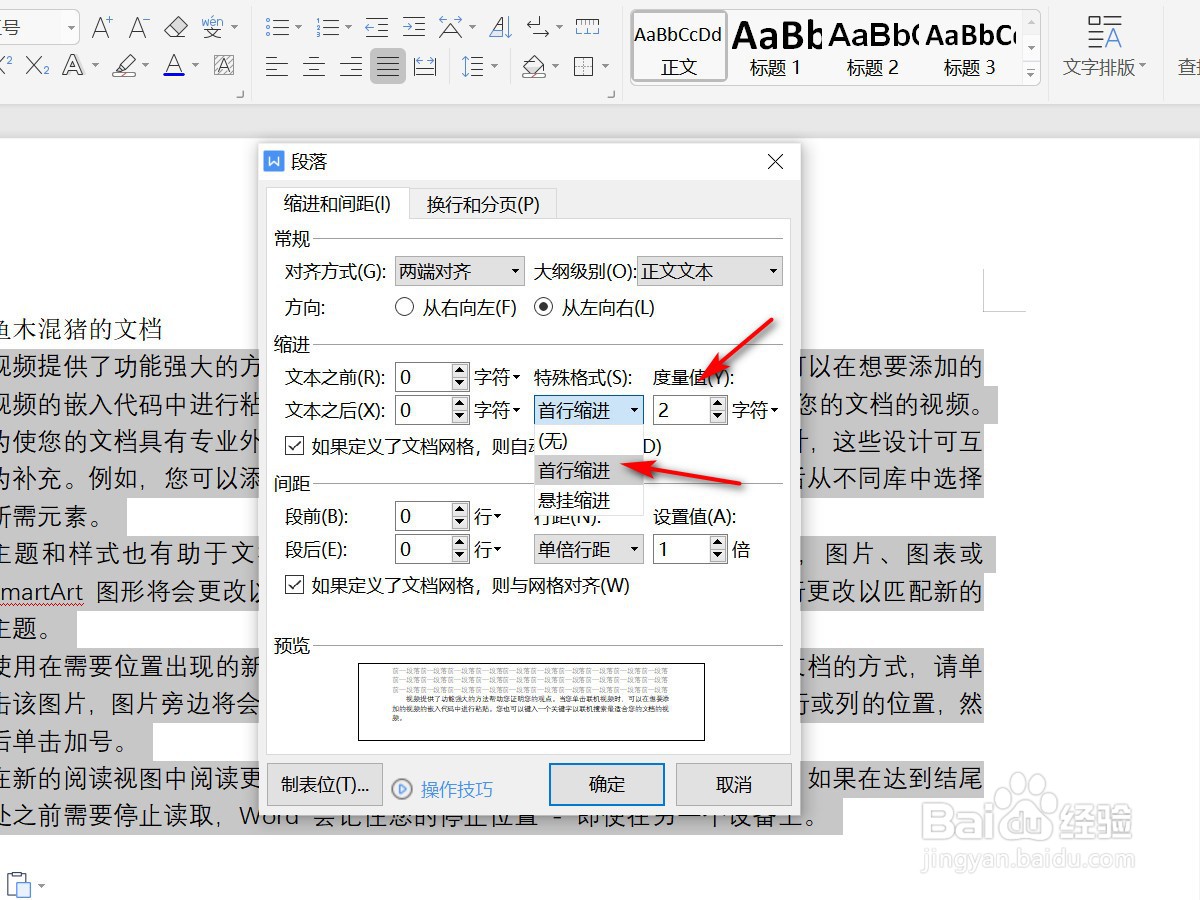Click the phonetic guide wén icon
Image resolution: width=1200 pixels, height=900 pixels.
point(212,27)
